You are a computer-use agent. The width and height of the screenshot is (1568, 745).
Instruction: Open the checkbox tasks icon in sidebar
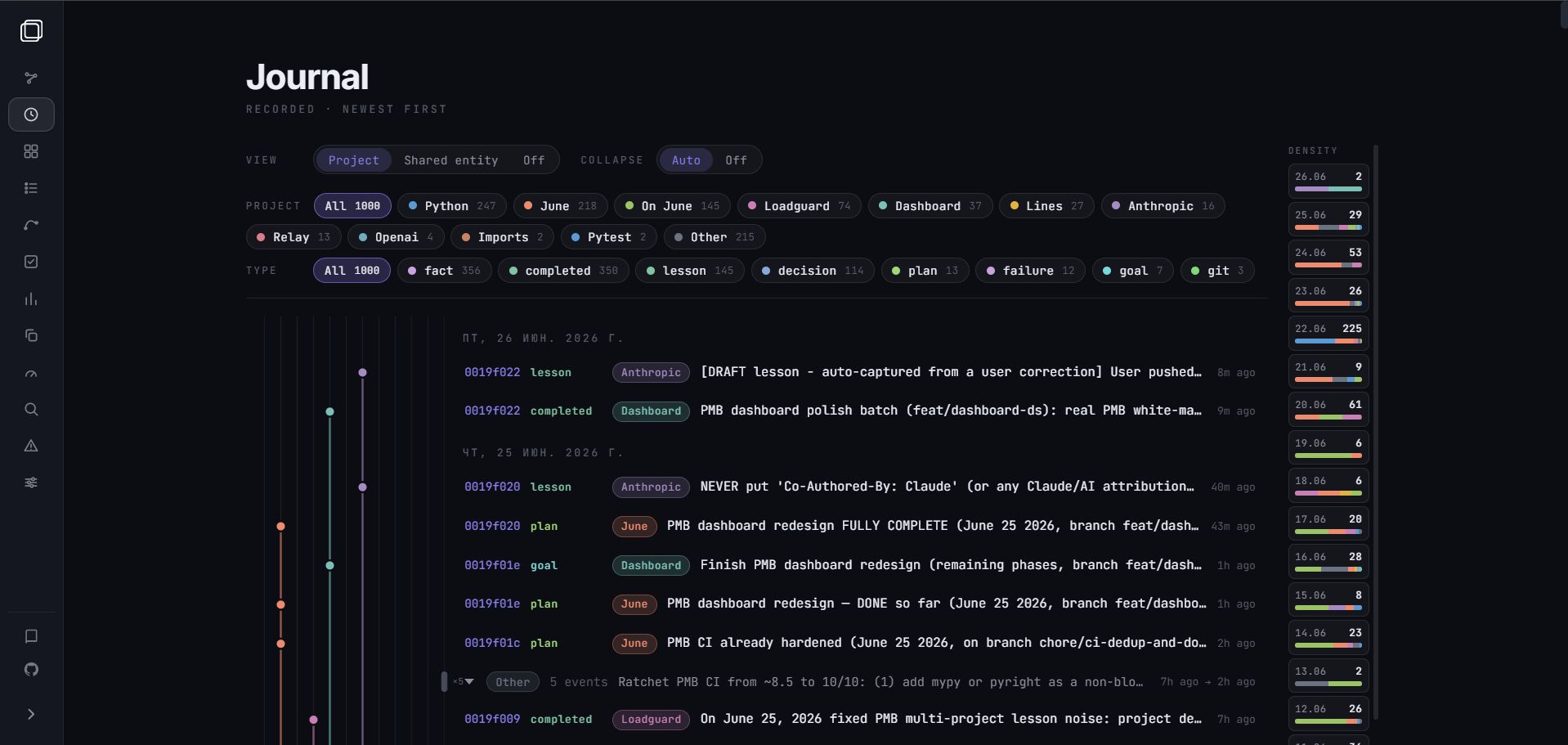[31, 262]
